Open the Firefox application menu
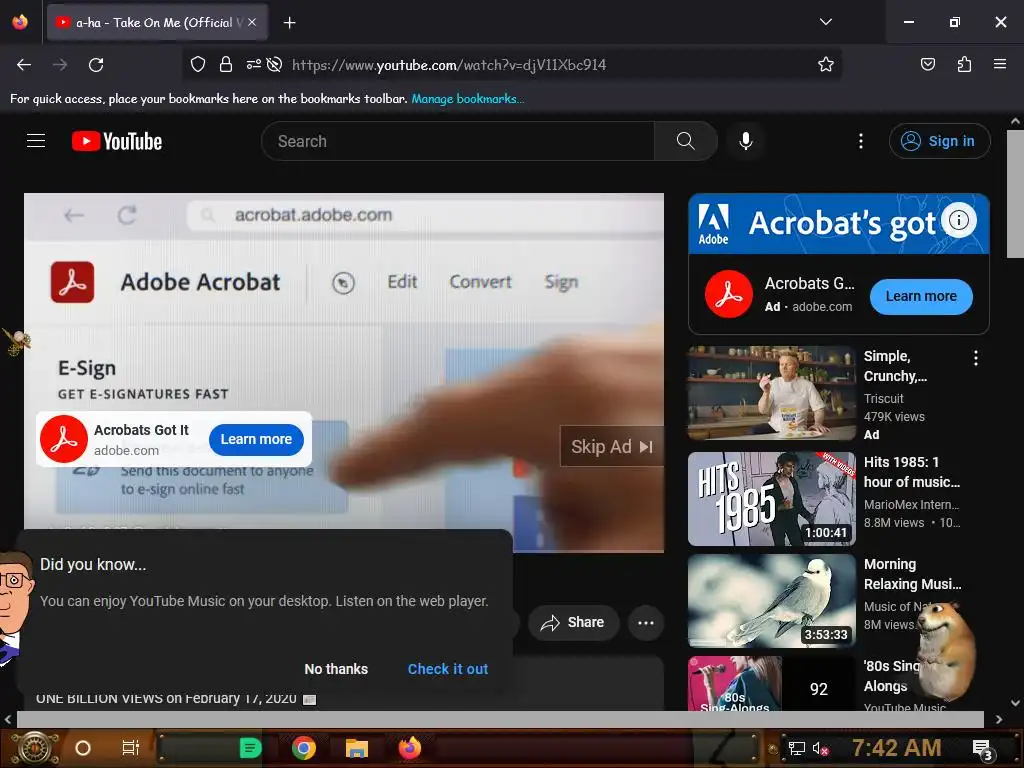The width and height of the screenshot is (1024, 768). (x=1000, y=65)
